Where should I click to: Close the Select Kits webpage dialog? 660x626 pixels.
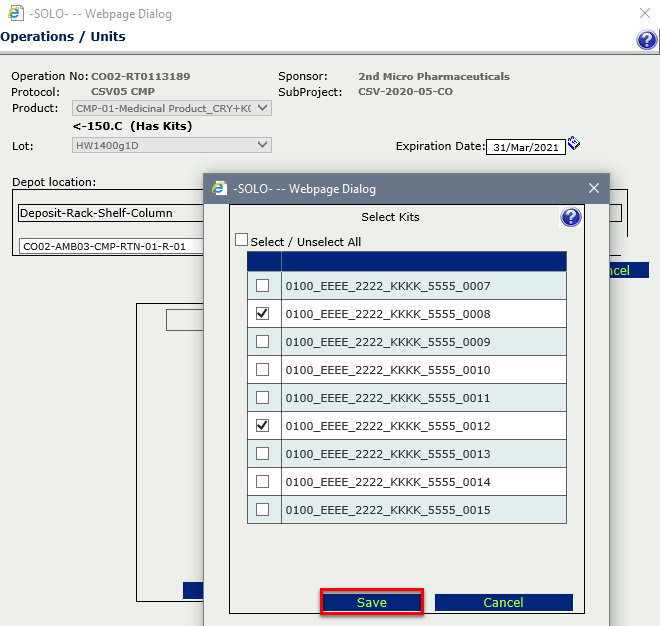pos(594,188)
